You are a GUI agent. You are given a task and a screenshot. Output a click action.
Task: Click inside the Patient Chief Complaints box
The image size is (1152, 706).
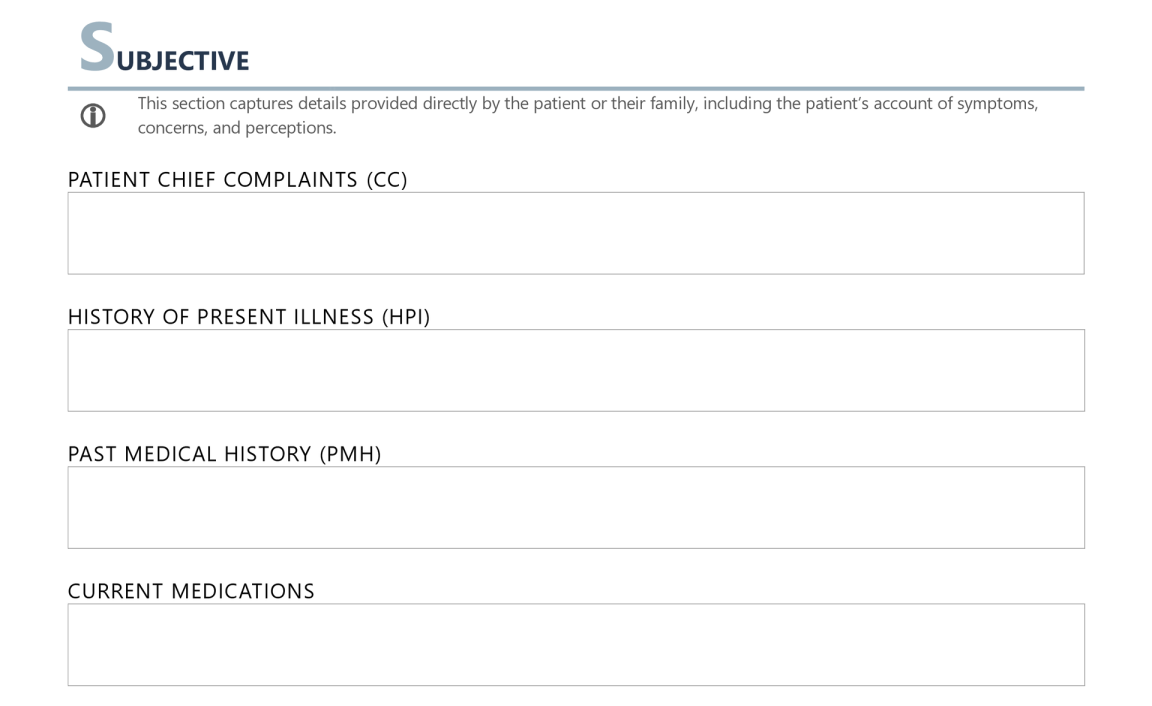coord(575,233)
